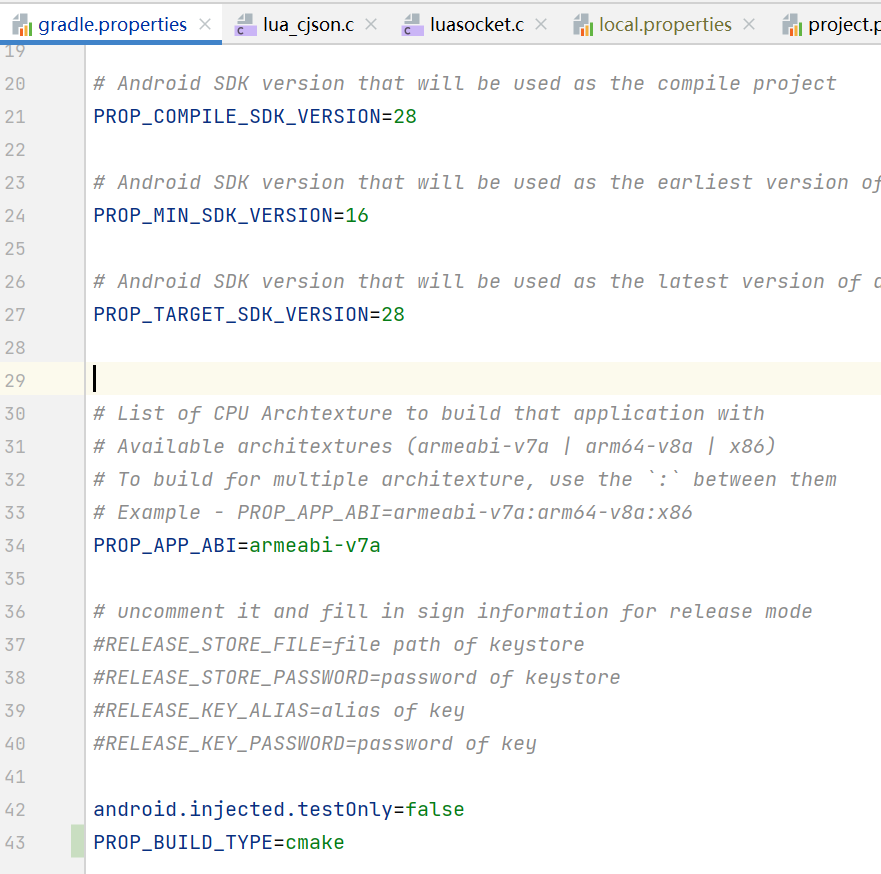
Task: Close the gradle.properties tab
Action: [205, 25]
